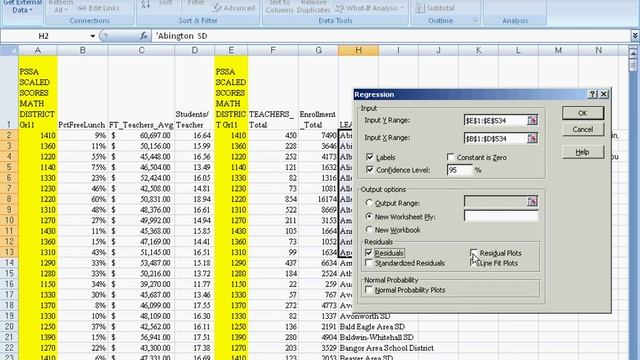The image size is (640, 360).
Task: Click the 75% PctFreeLunch cell
Action: coord(82,167)
